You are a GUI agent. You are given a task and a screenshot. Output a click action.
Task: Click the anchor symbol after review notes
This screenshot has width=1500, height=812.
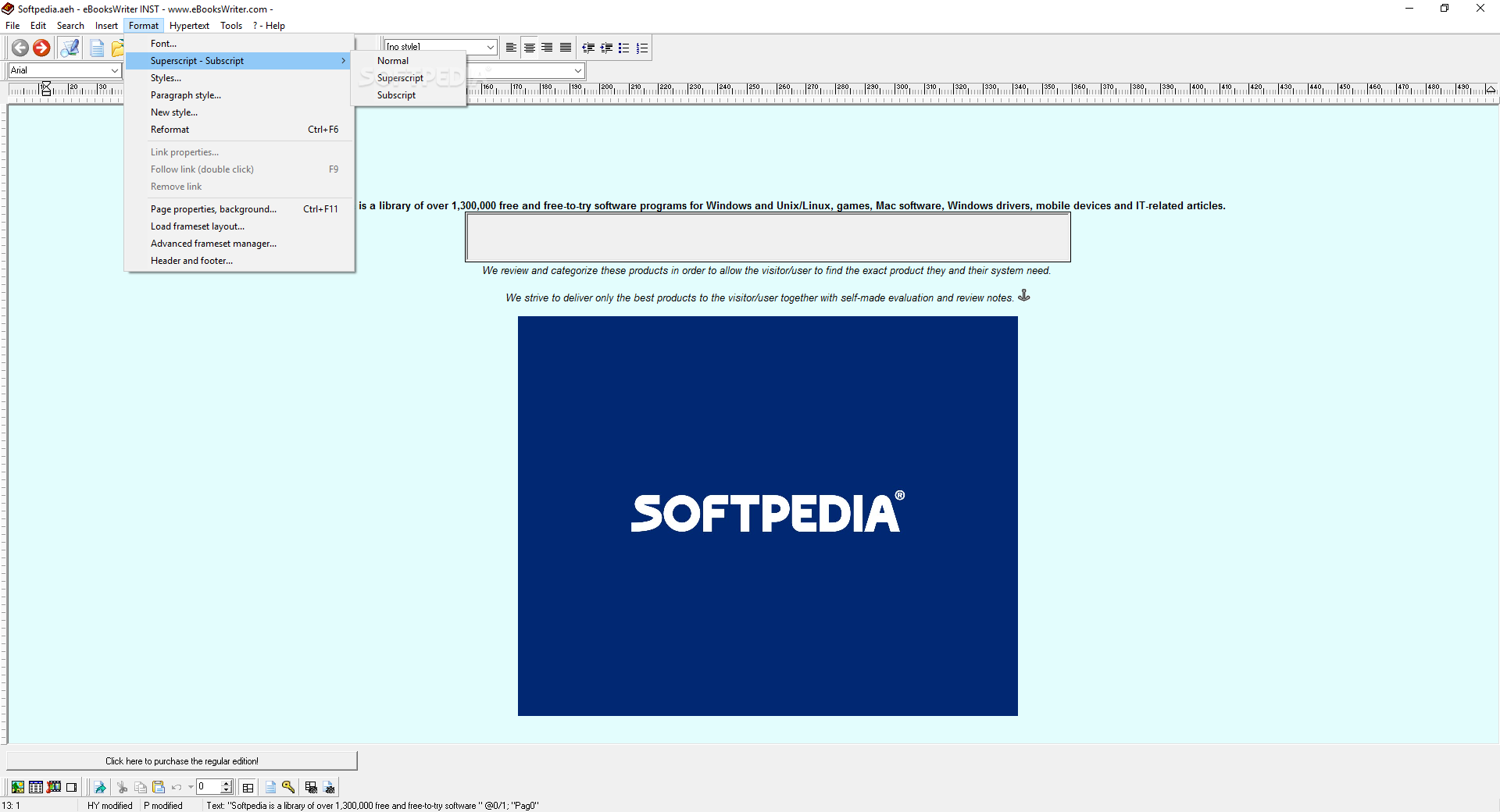(1024, 296)
